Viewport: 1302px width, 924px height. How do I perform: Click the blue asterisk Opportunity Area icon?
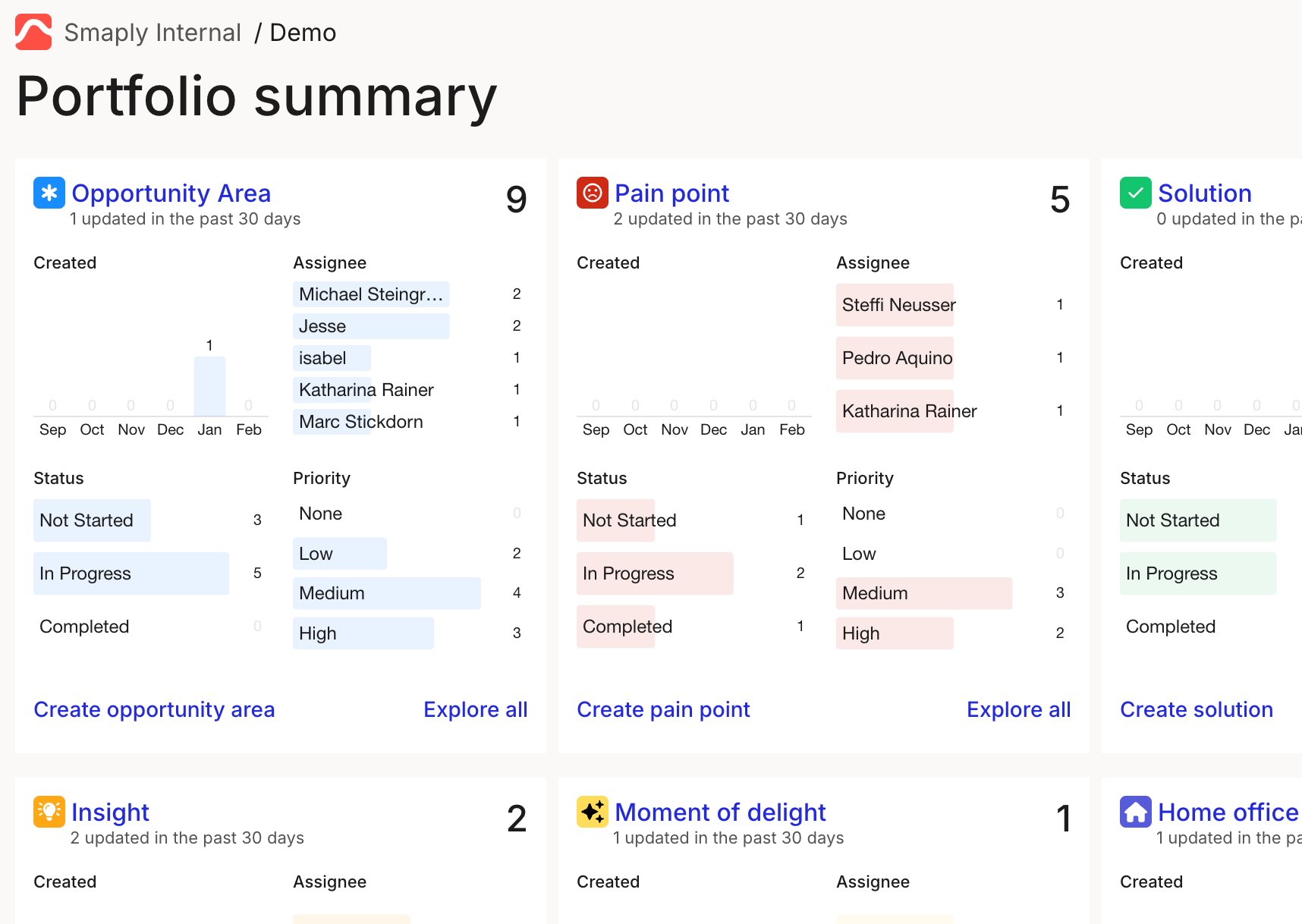49,193
